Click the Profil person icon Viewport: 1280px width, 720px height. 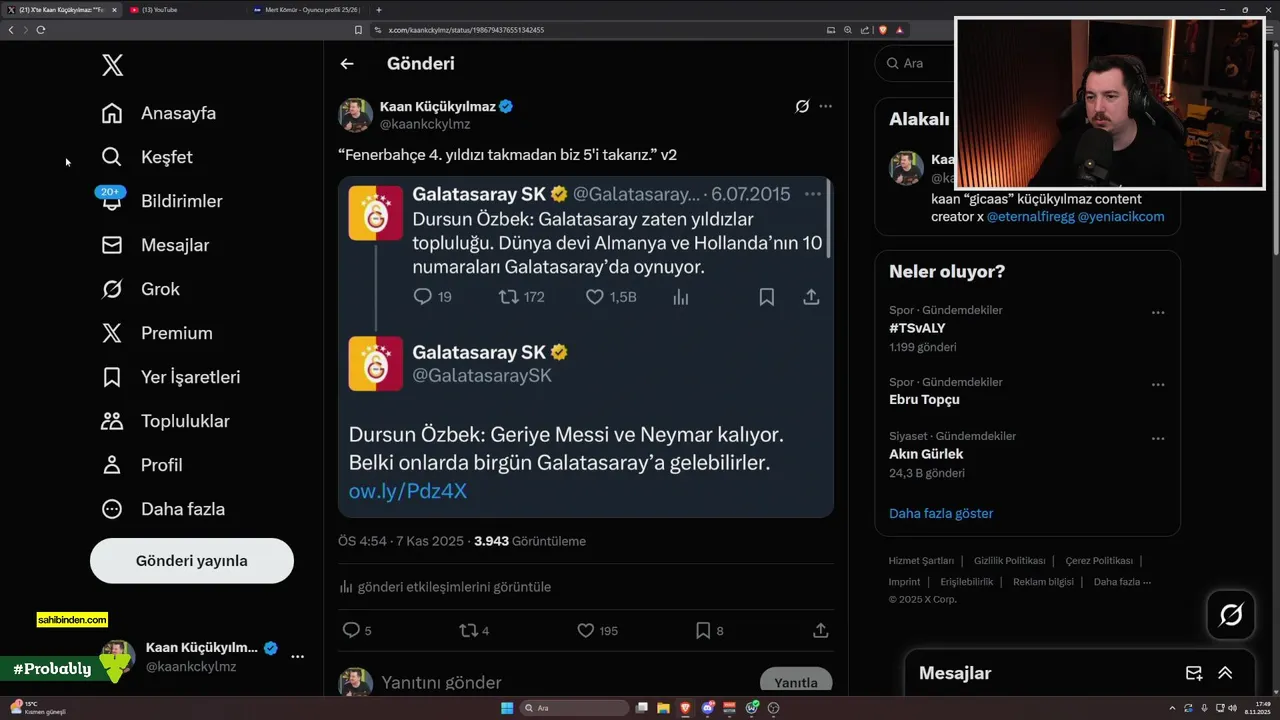click(112, 465)
